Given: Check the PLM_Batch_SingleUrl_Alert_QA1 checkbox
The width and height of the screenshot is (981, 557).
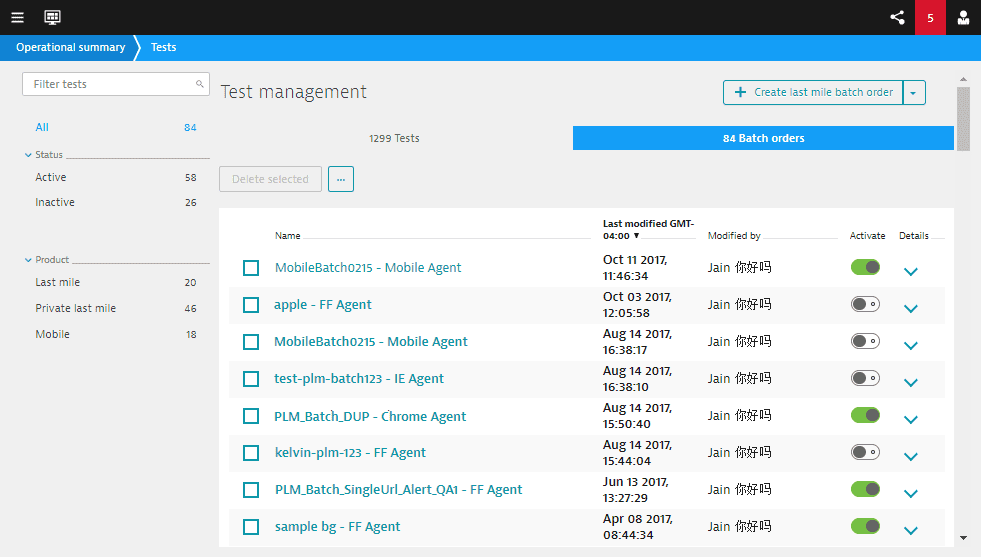Looking at the screenshot, I should point(251,490).
